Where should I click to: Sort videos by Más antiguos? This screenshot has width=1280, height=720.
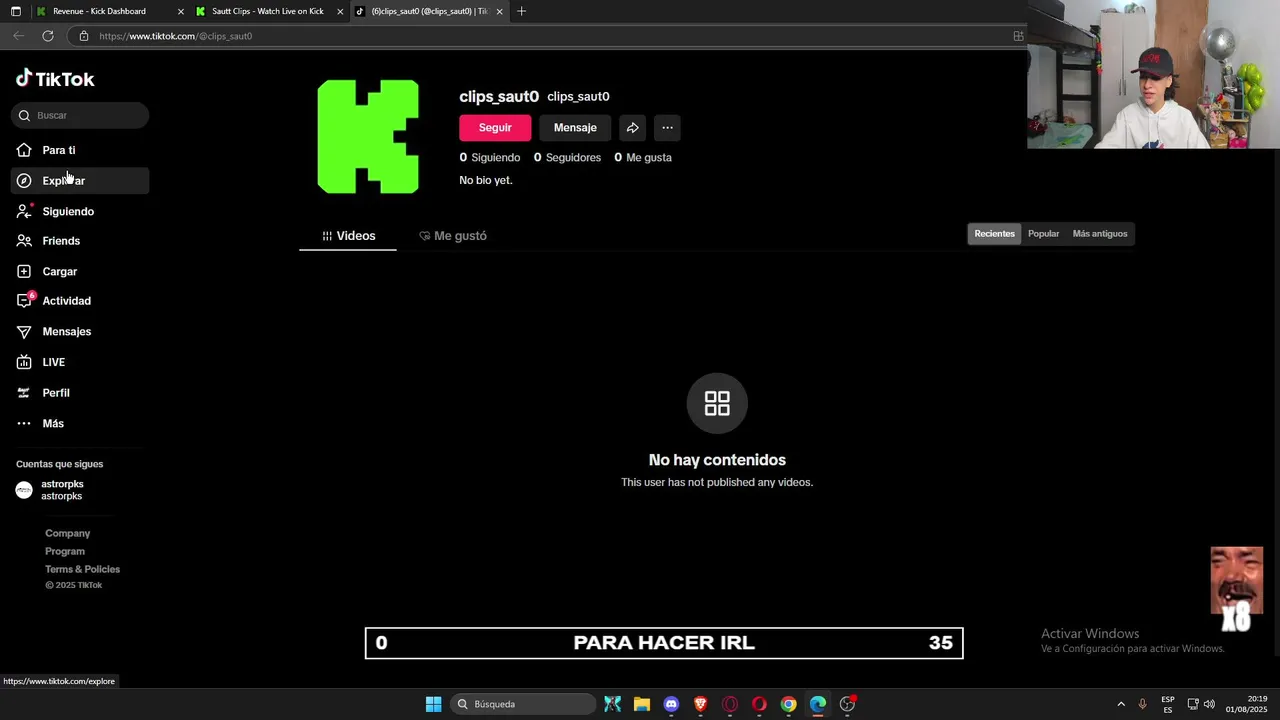[x=1100, y=234]
